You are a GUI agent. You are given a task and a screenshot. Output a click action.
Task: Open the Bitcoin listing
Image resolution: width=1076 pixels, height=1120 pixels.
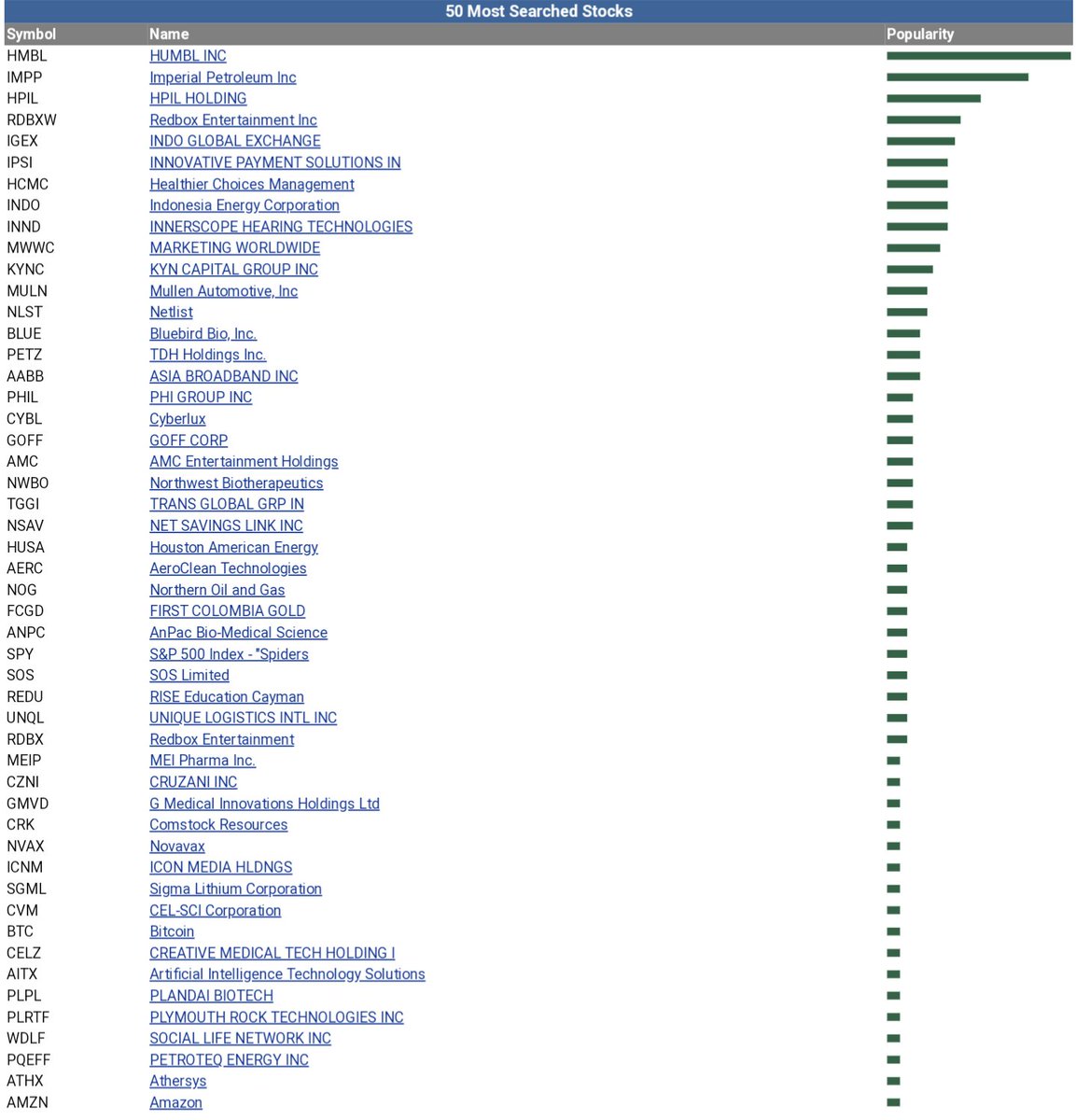[172, 931]
